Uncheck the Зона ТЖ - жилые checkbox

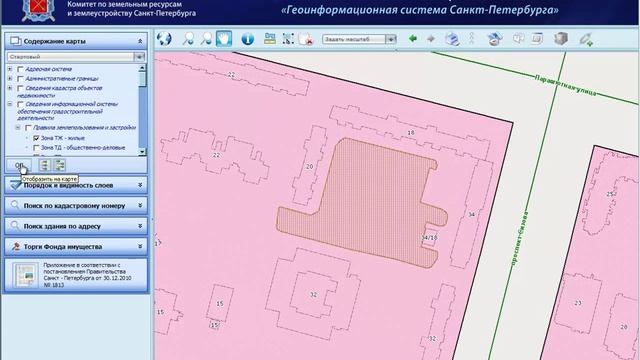coord(36,138)
